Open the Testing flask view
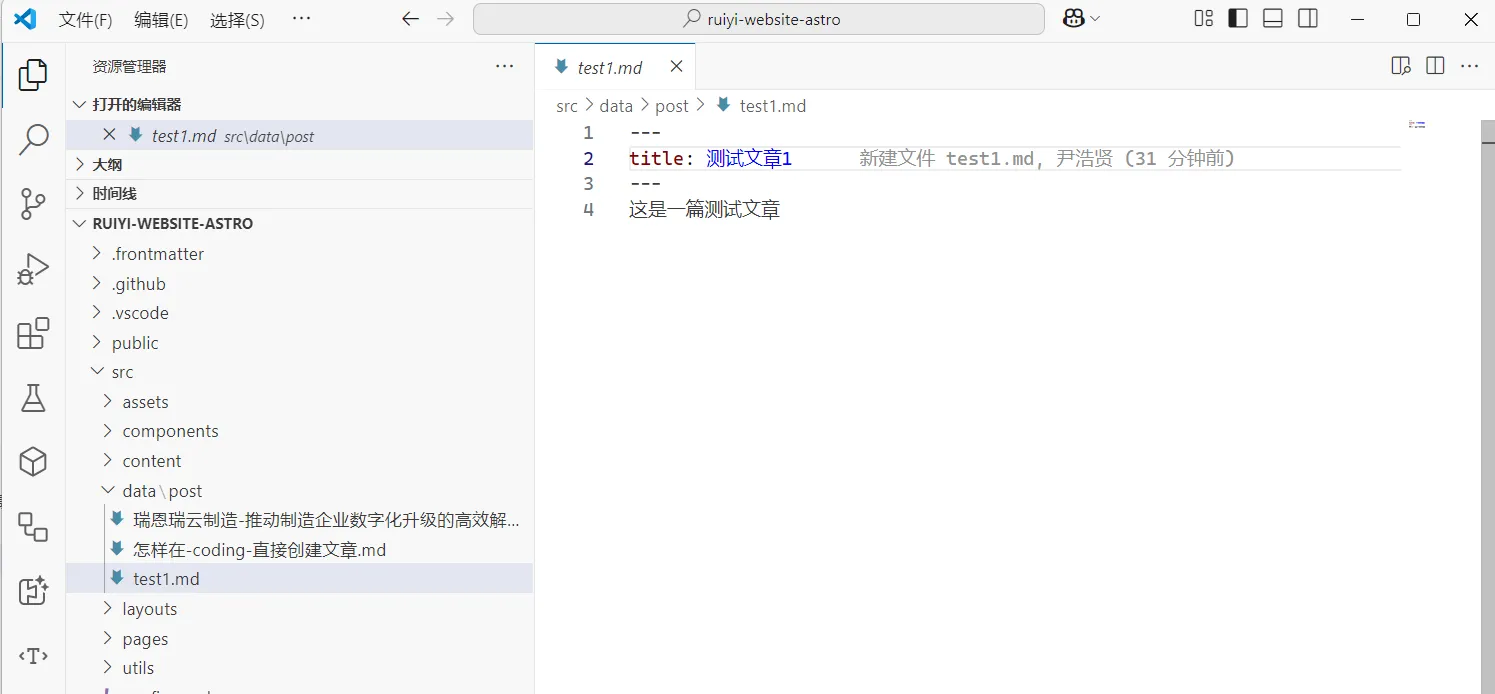The width and height of the screenshot is (1495, 694). coord(33,398)
